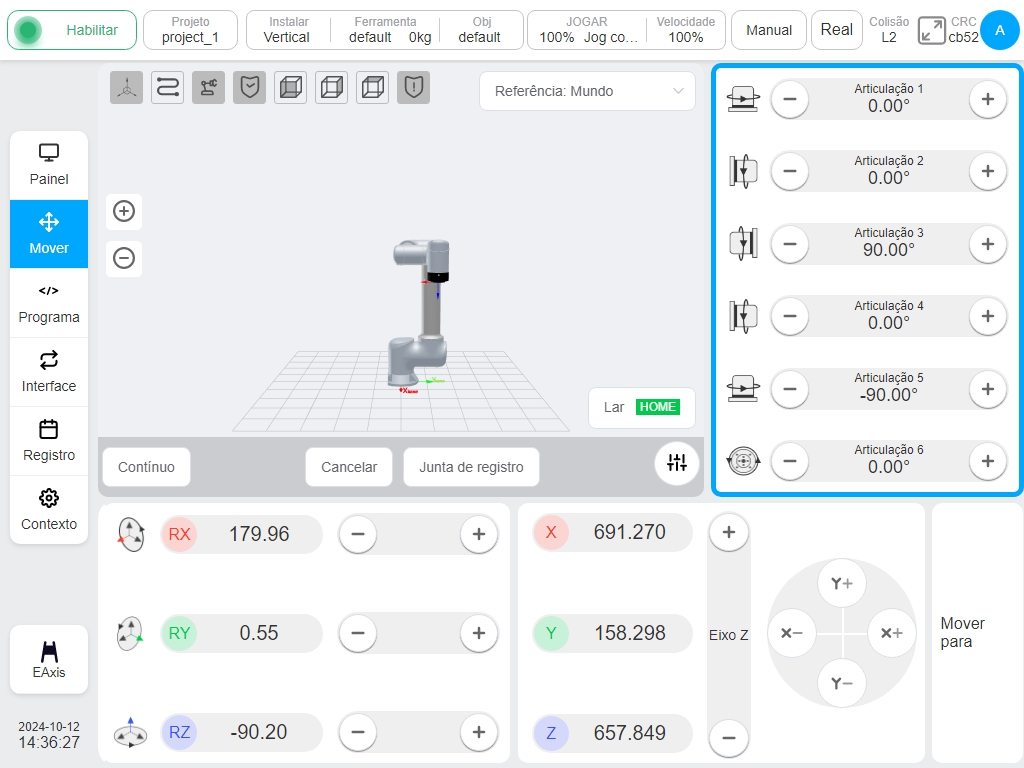Open the Colisão L2 collision setting

[x=888, y=30]
